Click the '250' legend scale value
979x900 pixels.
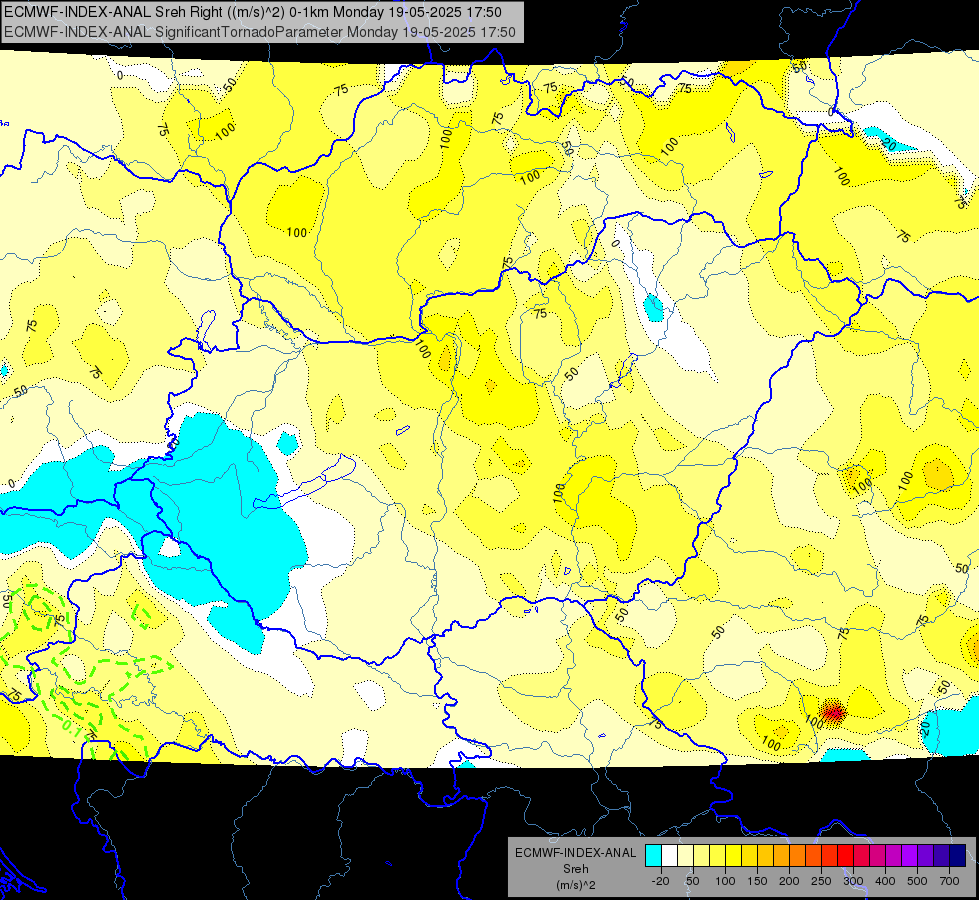[821, 881]
